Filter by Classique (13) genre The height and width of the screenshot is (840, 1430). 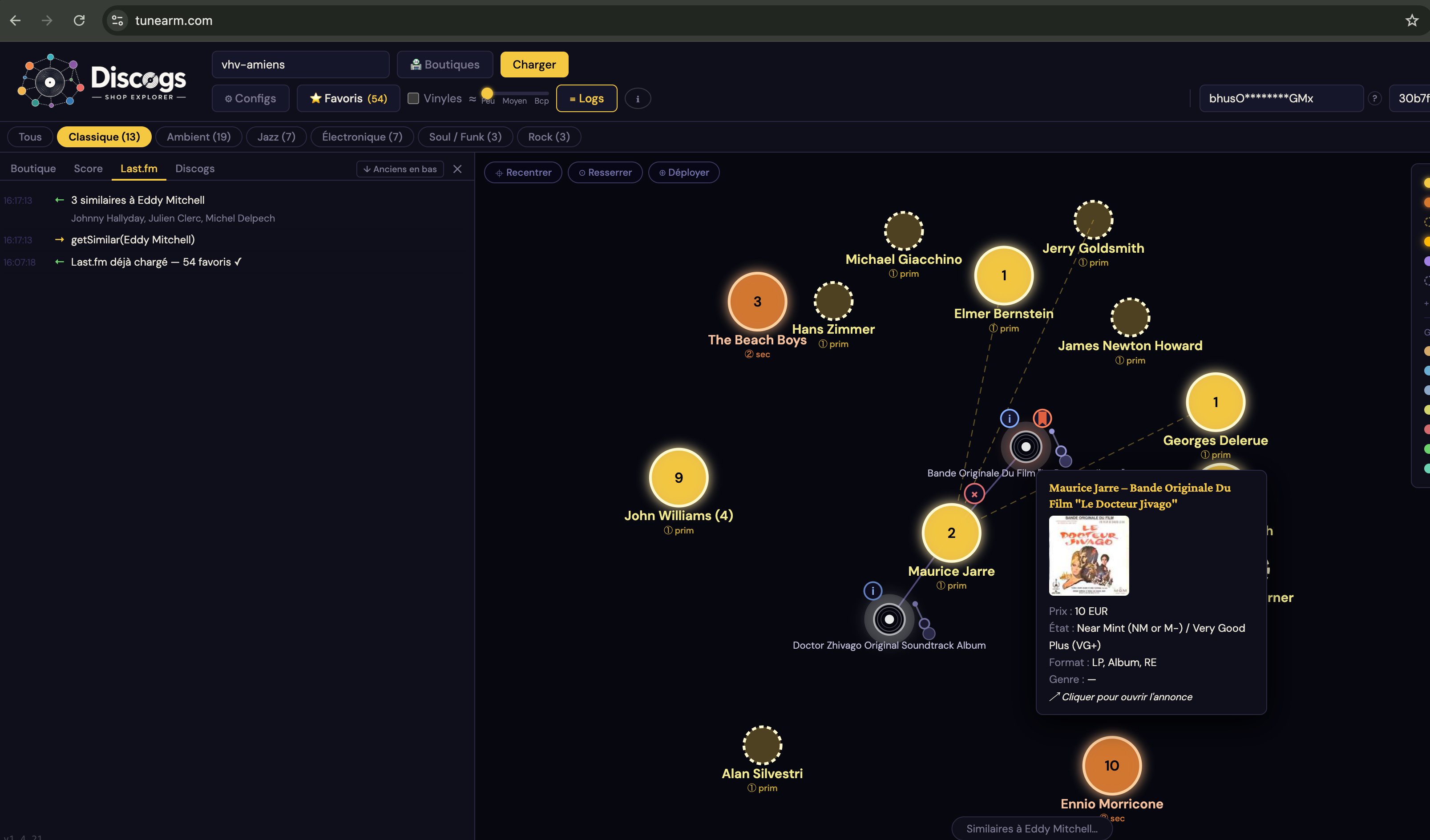(x=105, y=137)
